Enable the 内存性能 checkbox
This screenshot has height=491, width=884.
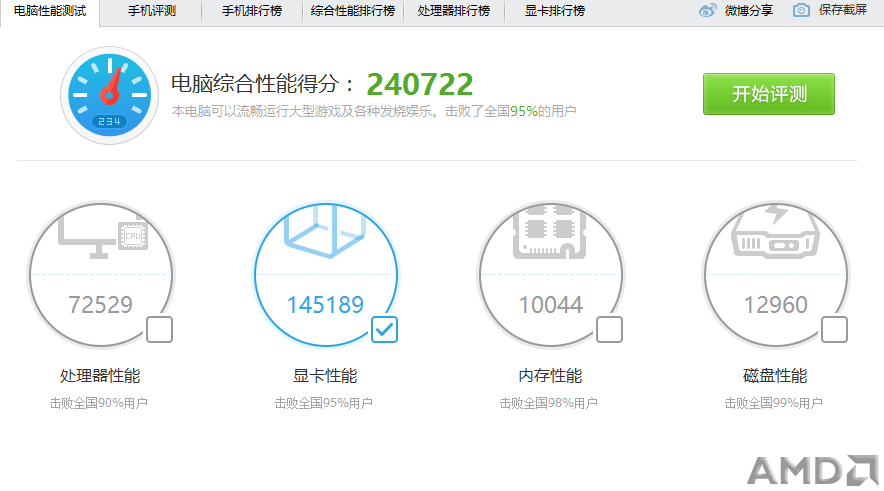pyautogui.click(x=609, y=329)
